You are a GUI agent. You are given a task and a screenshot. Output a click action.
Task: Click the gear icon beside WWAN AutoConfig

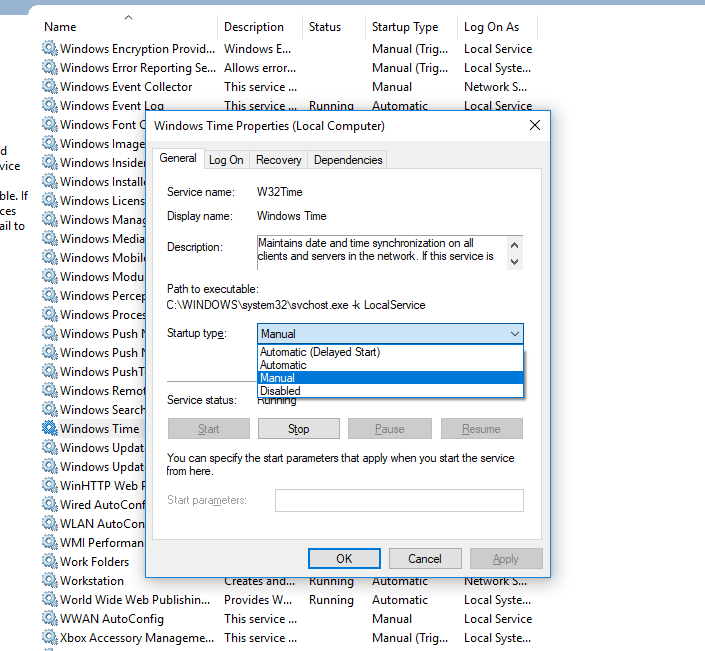coord(50,618)
